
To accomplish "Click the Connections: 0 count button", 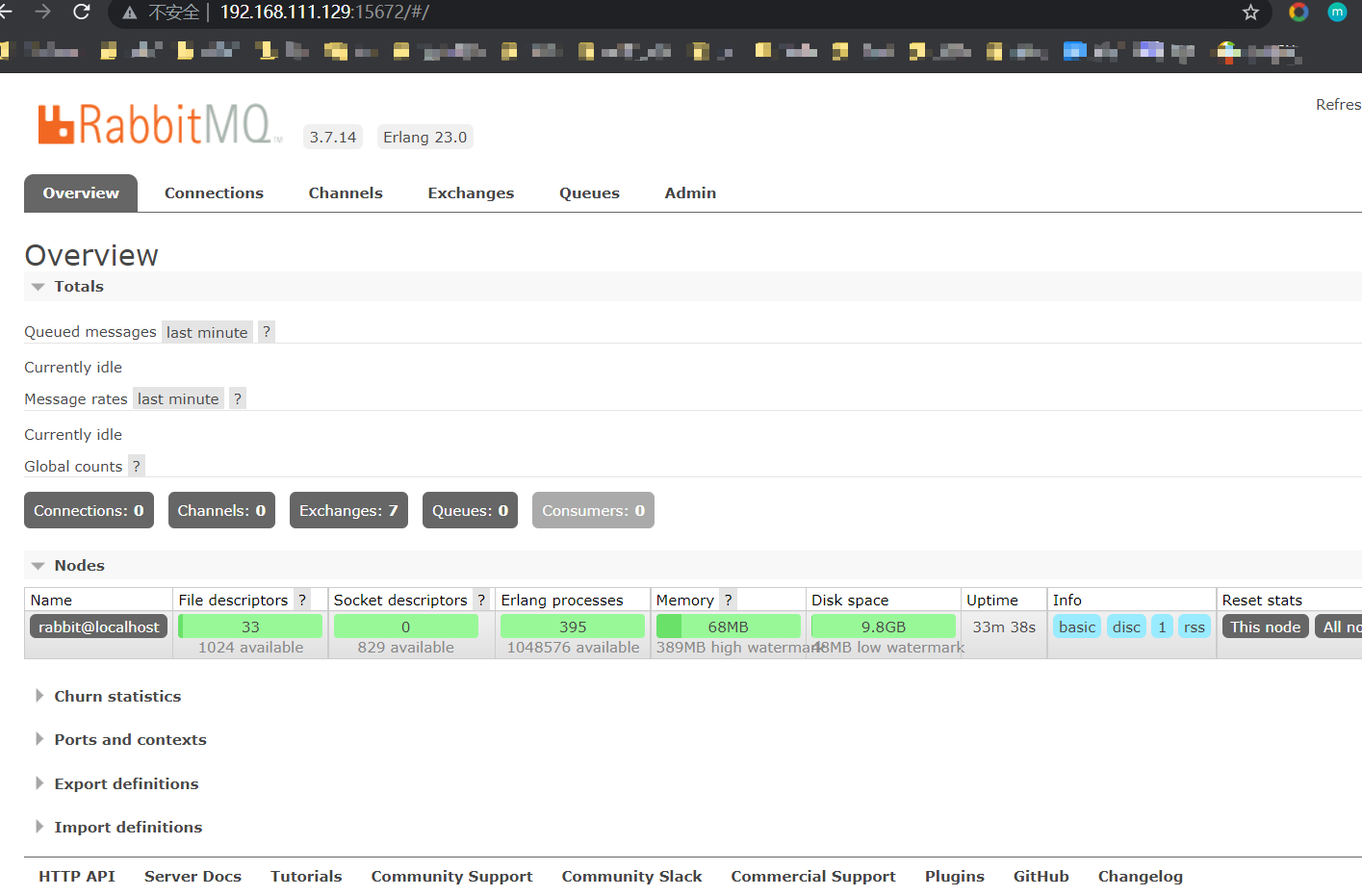I will pyautogui.click(x=89, y=510).
